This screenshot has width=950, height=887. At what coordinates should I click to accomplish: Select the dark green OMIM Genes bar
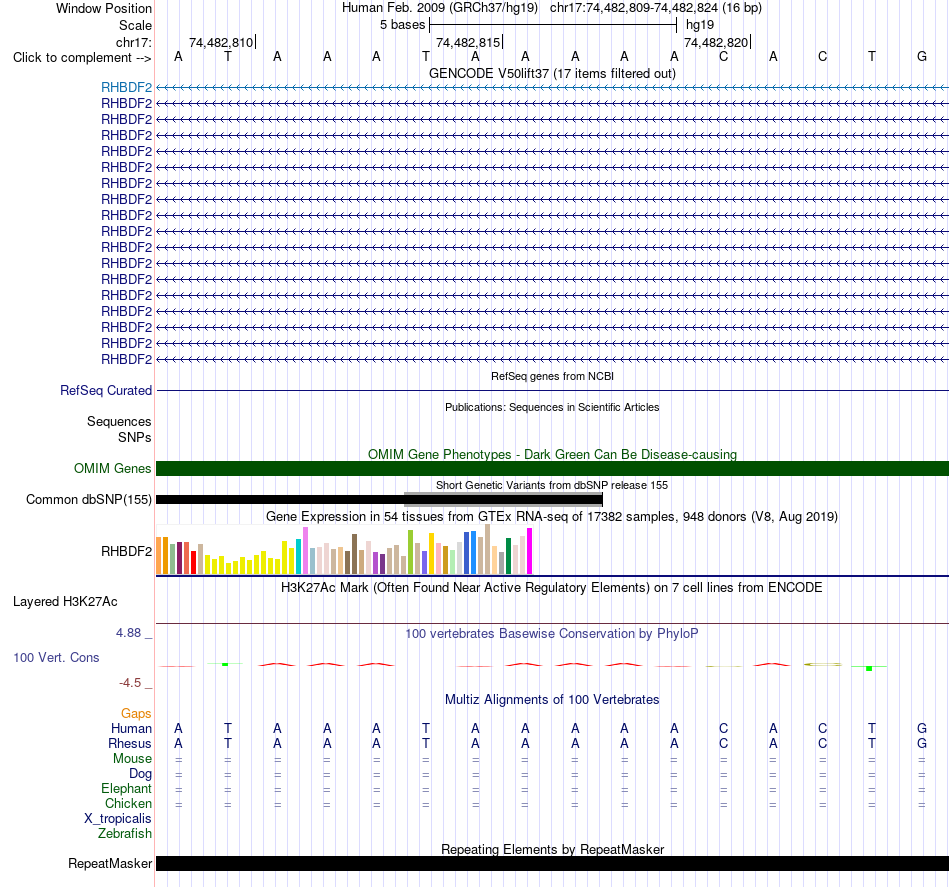552,468
